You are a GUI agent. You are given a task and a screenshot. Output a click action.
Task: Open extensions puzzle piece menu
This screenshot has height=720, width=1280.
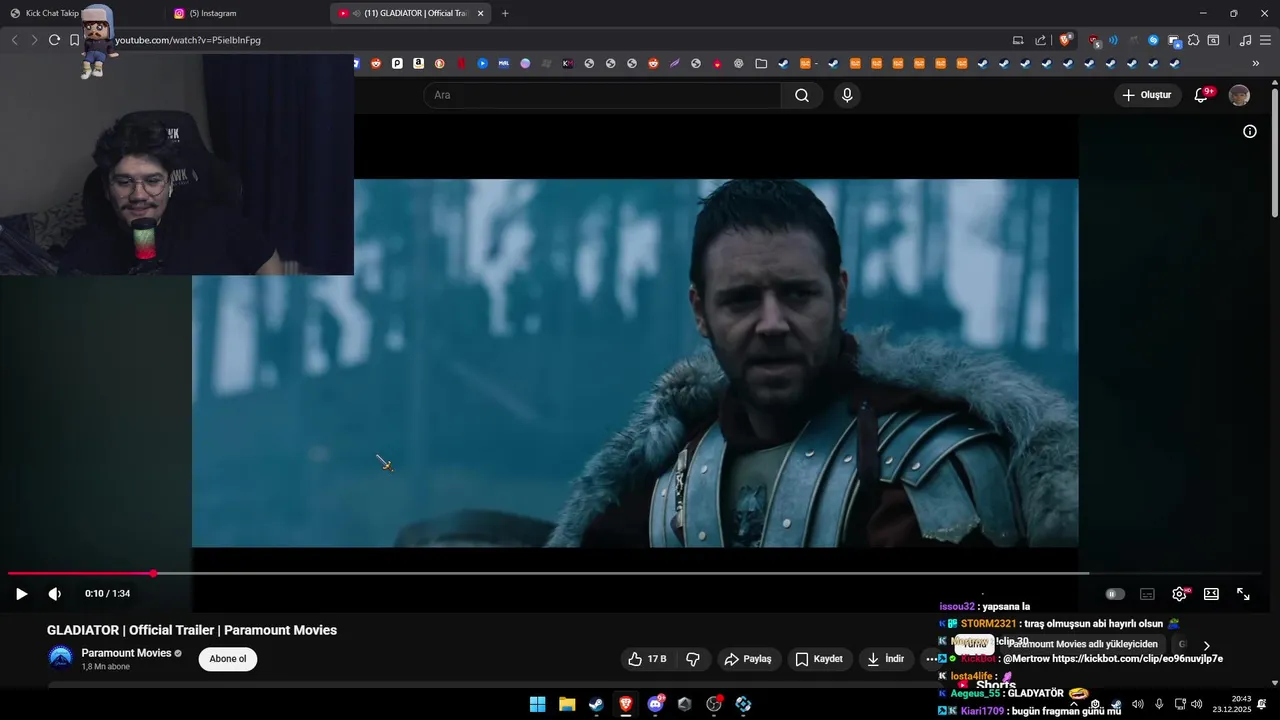pyautogui.click(x=1193, y=40)
